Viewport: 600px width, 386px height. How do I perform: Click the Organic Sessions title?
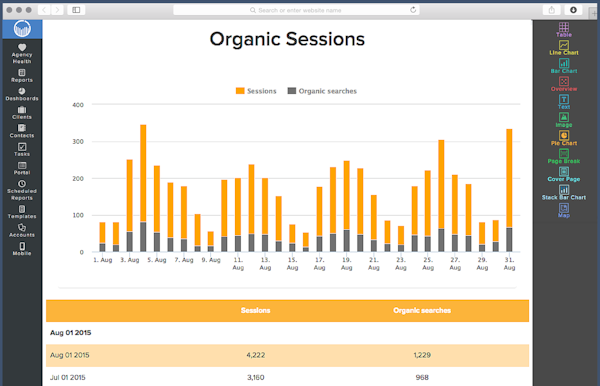287,39
